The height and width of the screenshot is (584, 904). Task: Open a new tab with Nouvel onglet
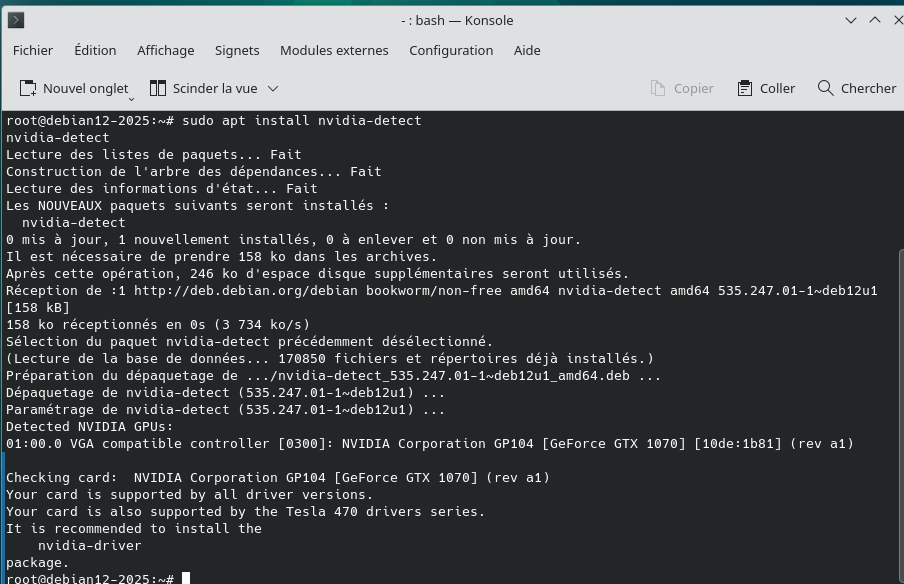(x=74, y=88)
